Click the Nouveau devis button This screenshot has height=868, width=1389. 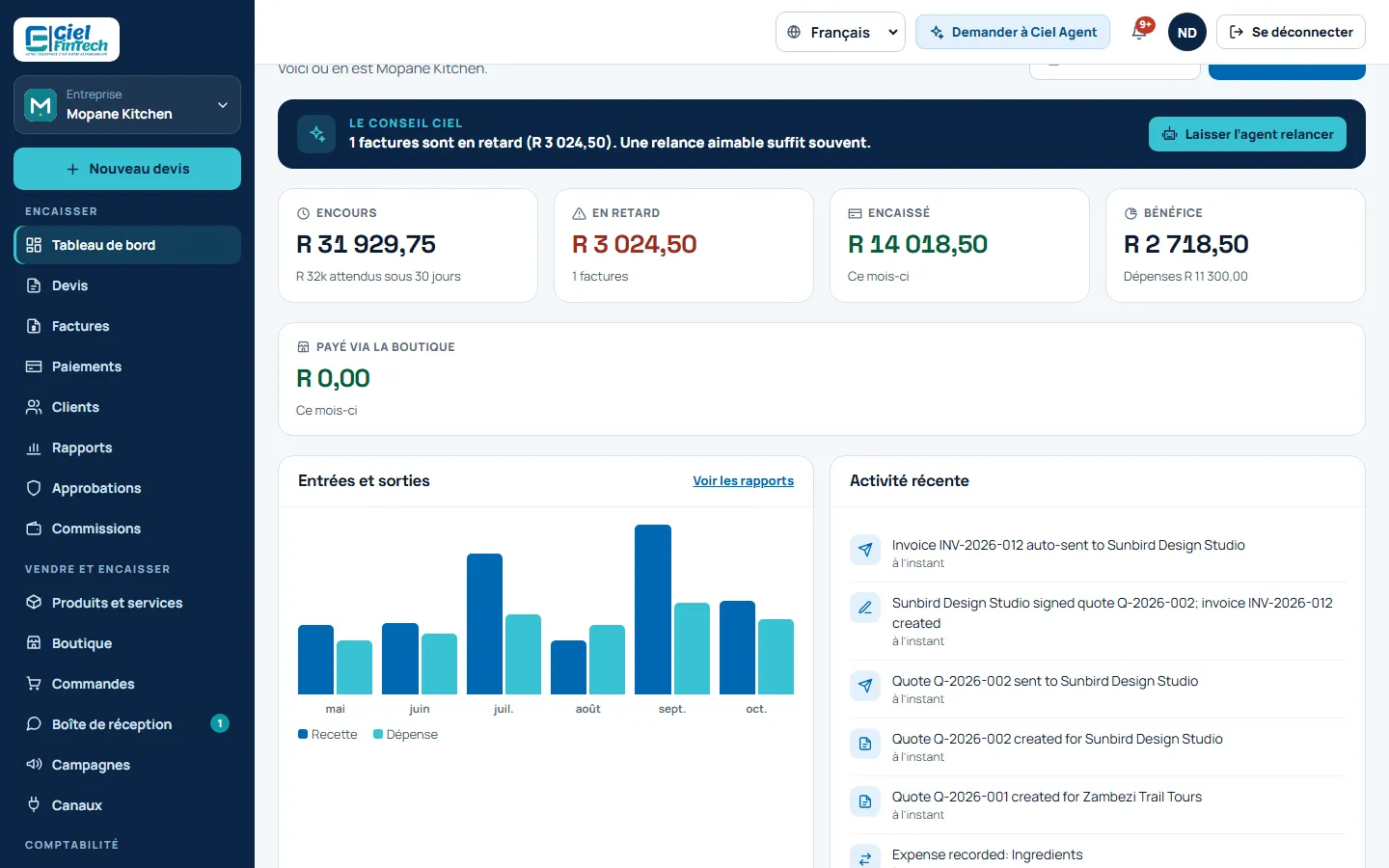(127, 169)
